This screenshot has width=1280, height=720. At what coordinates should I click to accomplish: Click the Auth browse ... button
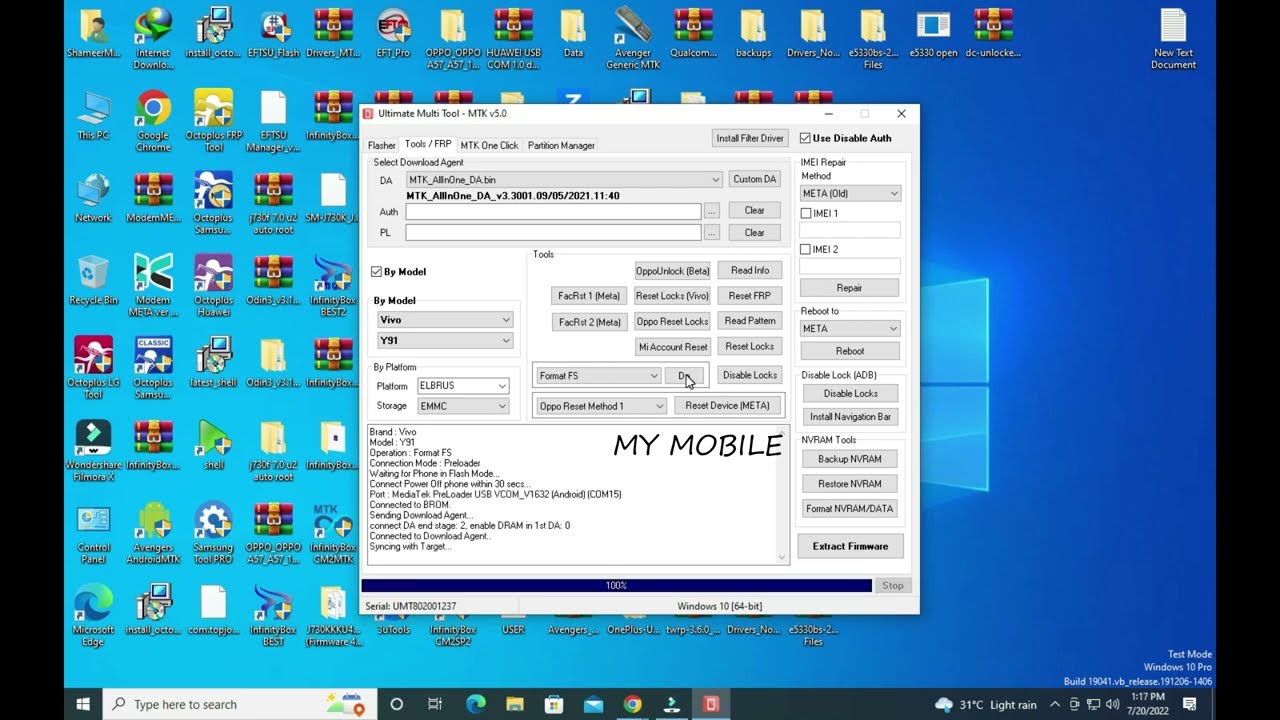pyautogui.click(x=711, y=211)
